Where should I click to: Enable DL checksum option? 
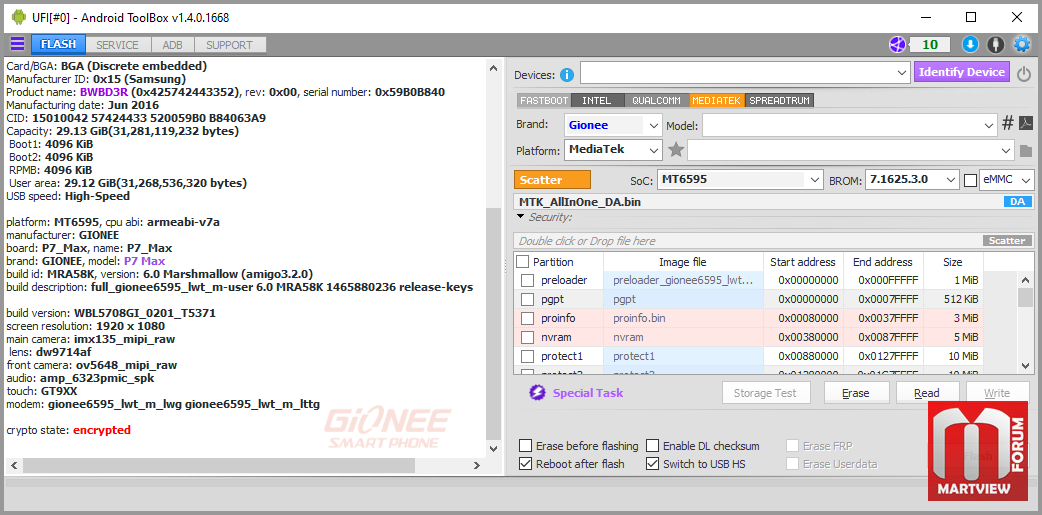[653, 446]
